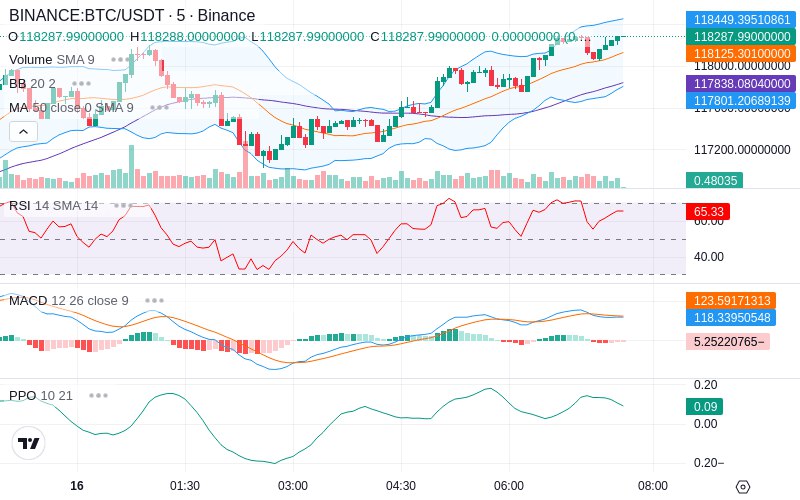Click the 117200.00000000 price axis tick
Viewport: 800px width, 500px height.
(742, 149)
